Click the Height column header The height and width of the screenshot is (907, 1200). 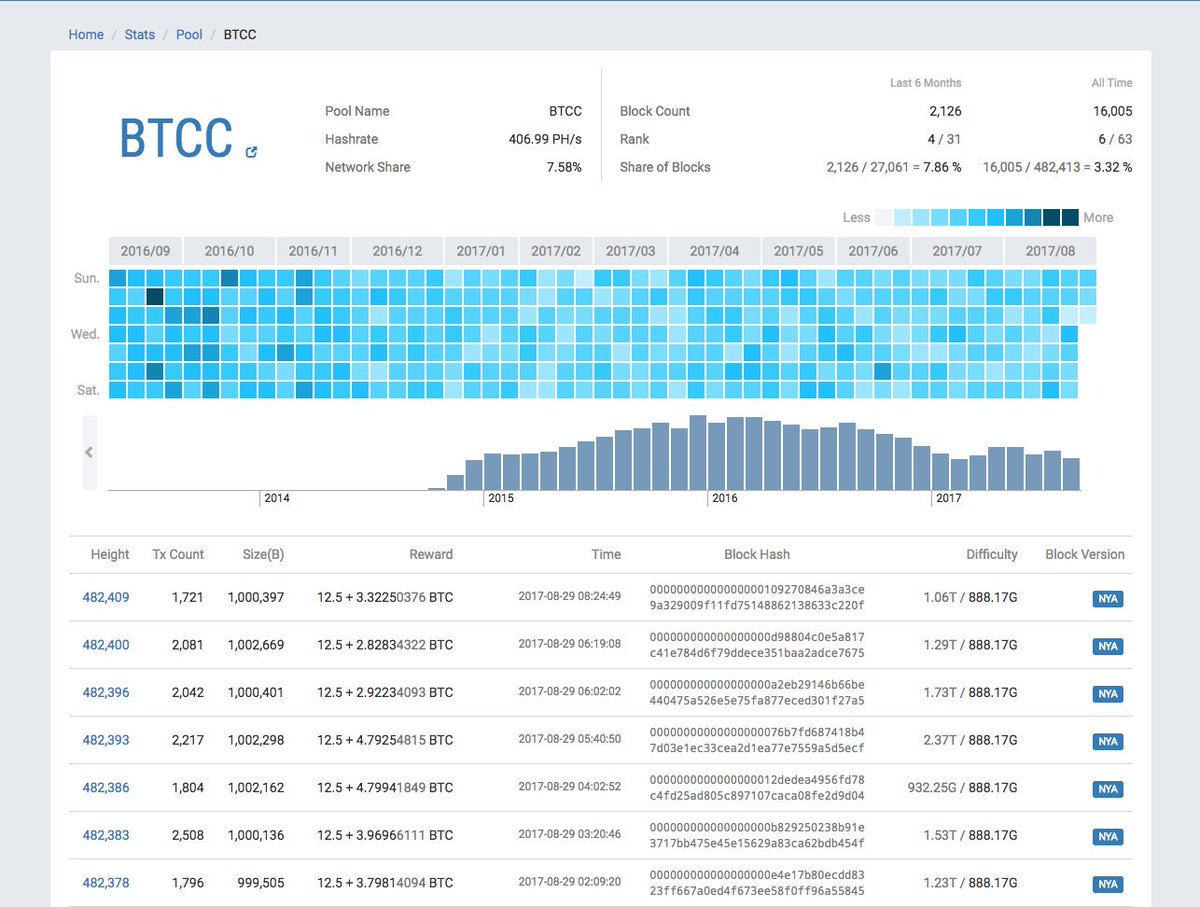click(110, 554)
